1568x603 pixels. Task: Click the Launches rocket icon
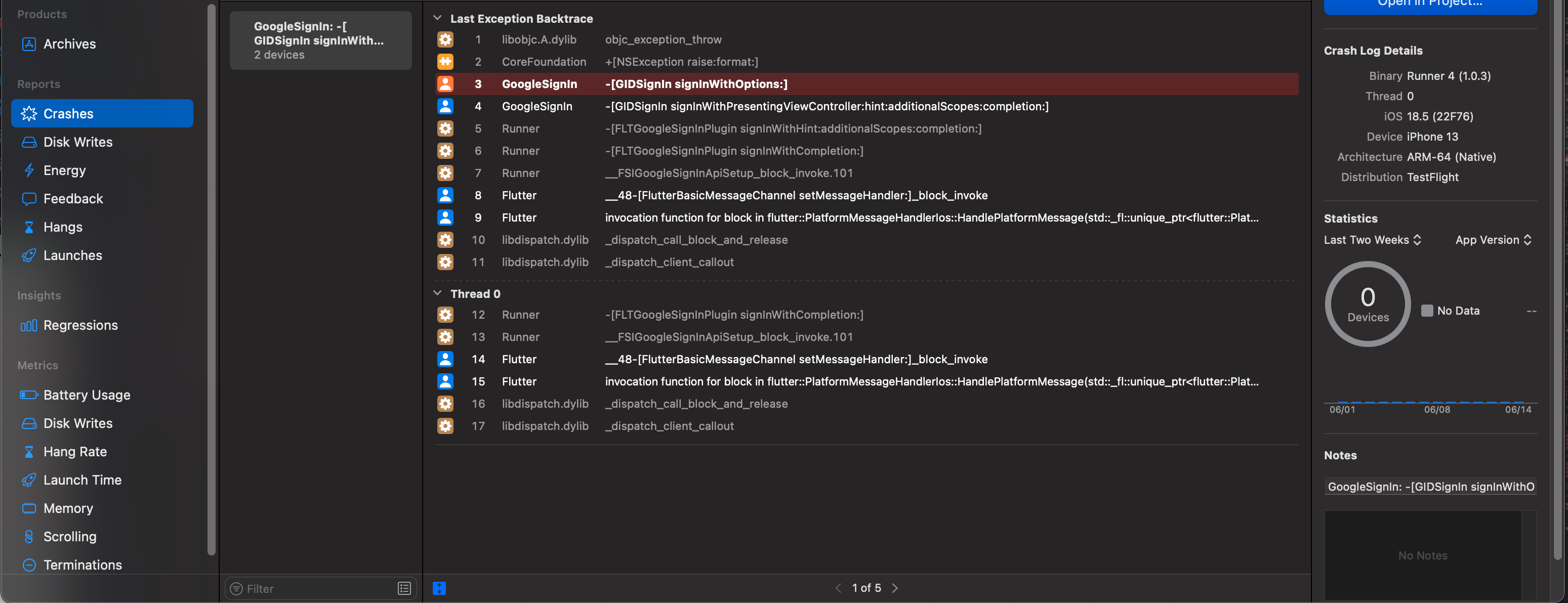click(x=29, y=255)
